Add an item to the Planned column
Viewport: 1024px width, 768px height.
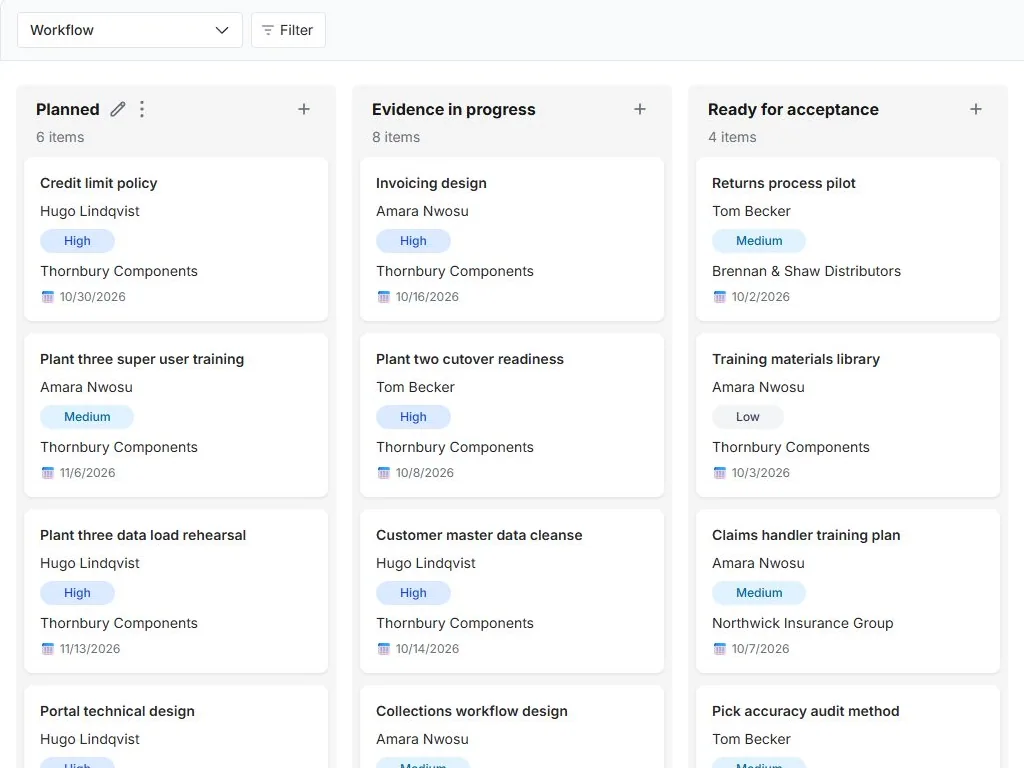(x=304, y=109)
